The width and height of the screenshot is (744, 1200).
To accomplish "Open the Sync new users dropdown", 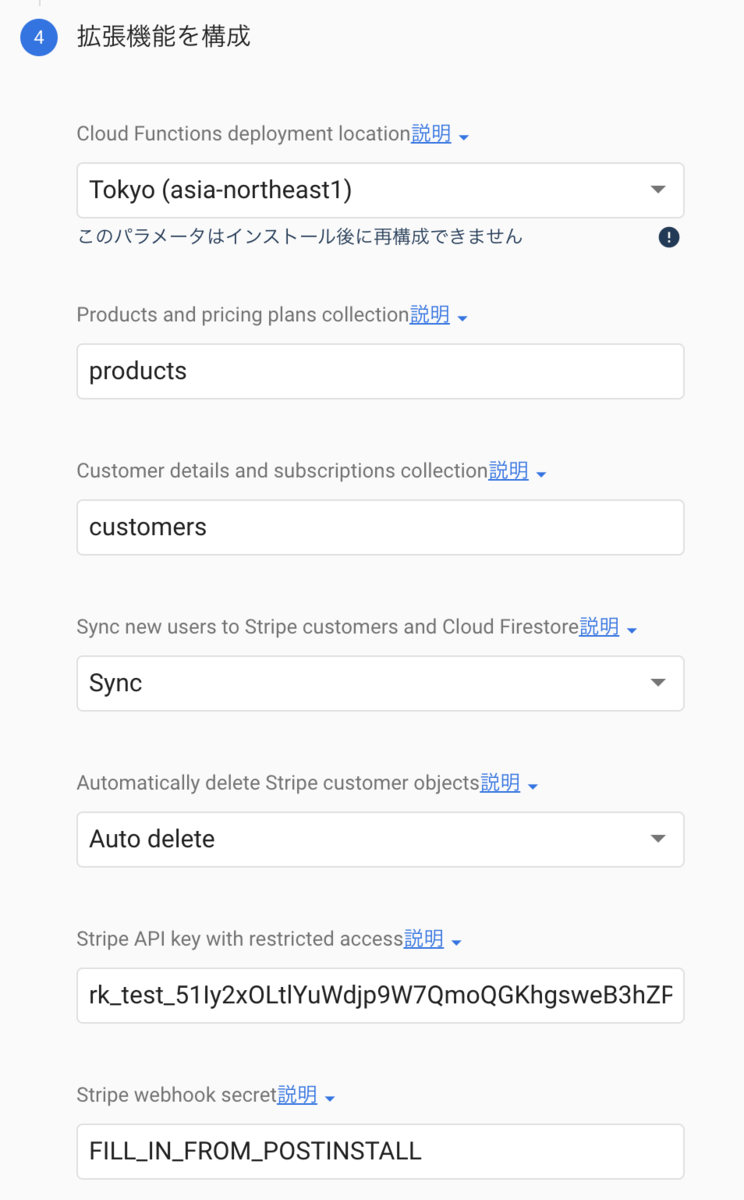I will point(380,683).
